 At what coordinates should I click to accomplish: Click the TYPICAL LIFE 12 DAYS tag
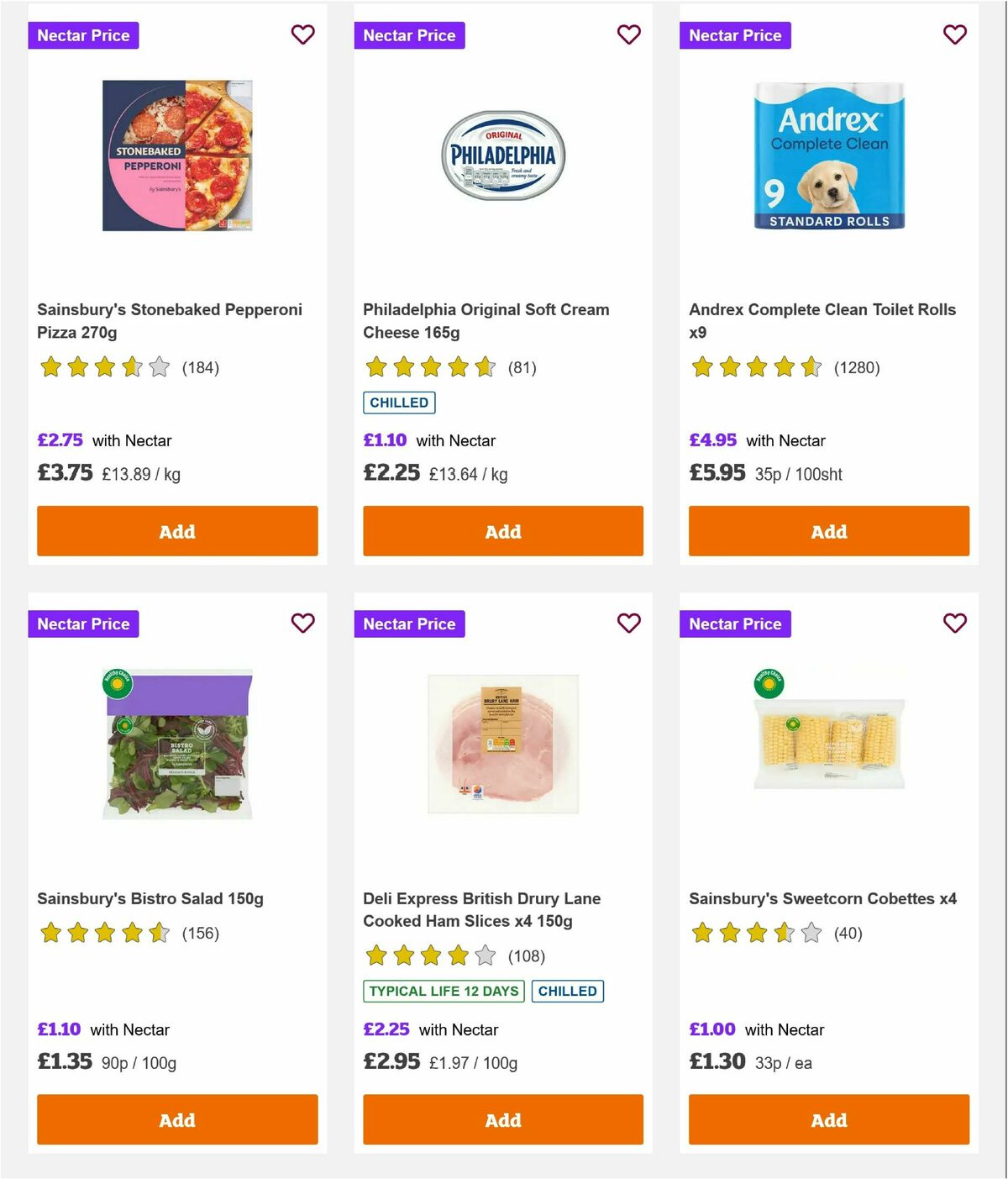444,991
